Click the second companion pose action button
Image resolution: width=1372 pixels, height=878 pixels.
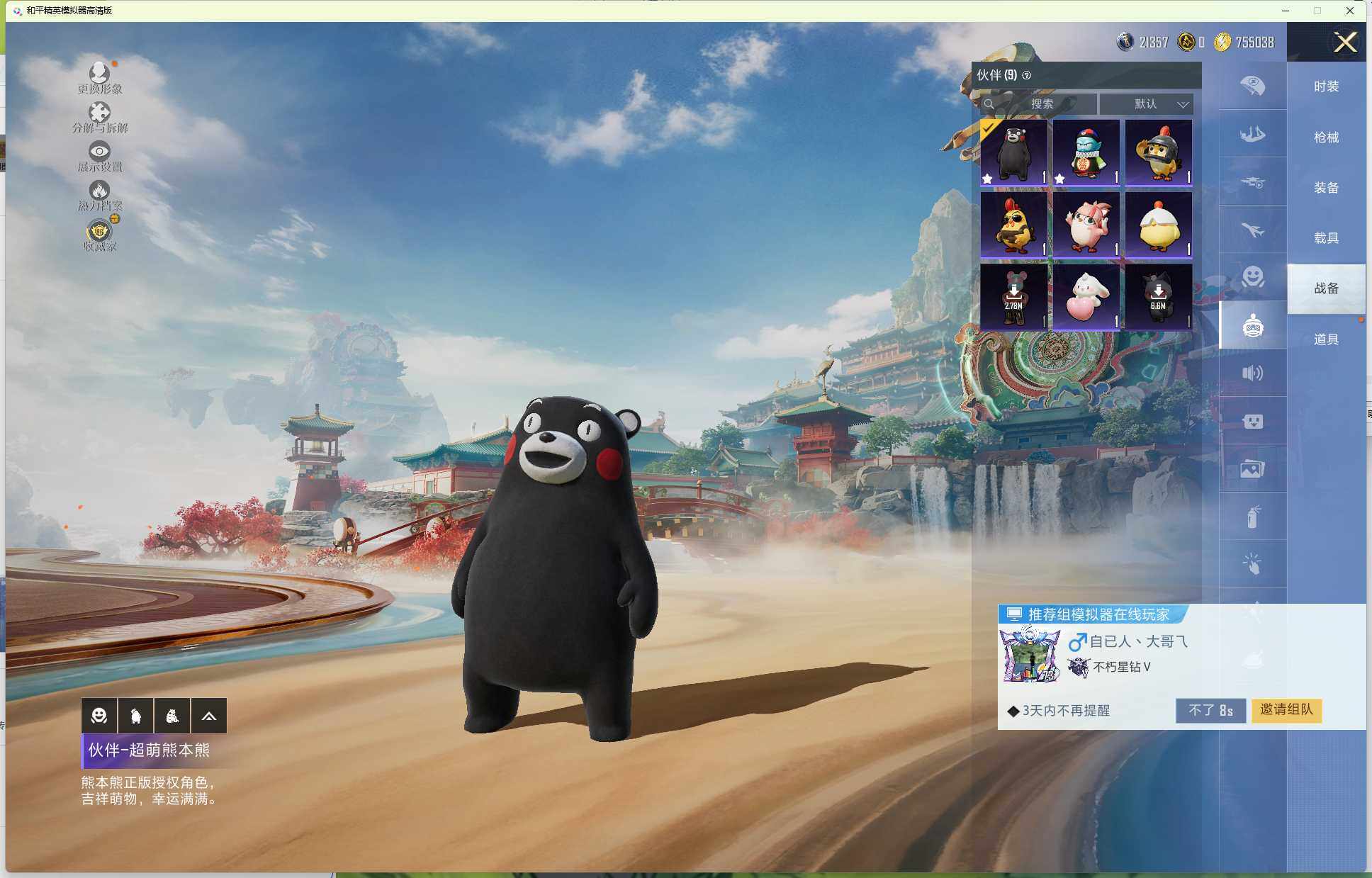pos(136,716)
